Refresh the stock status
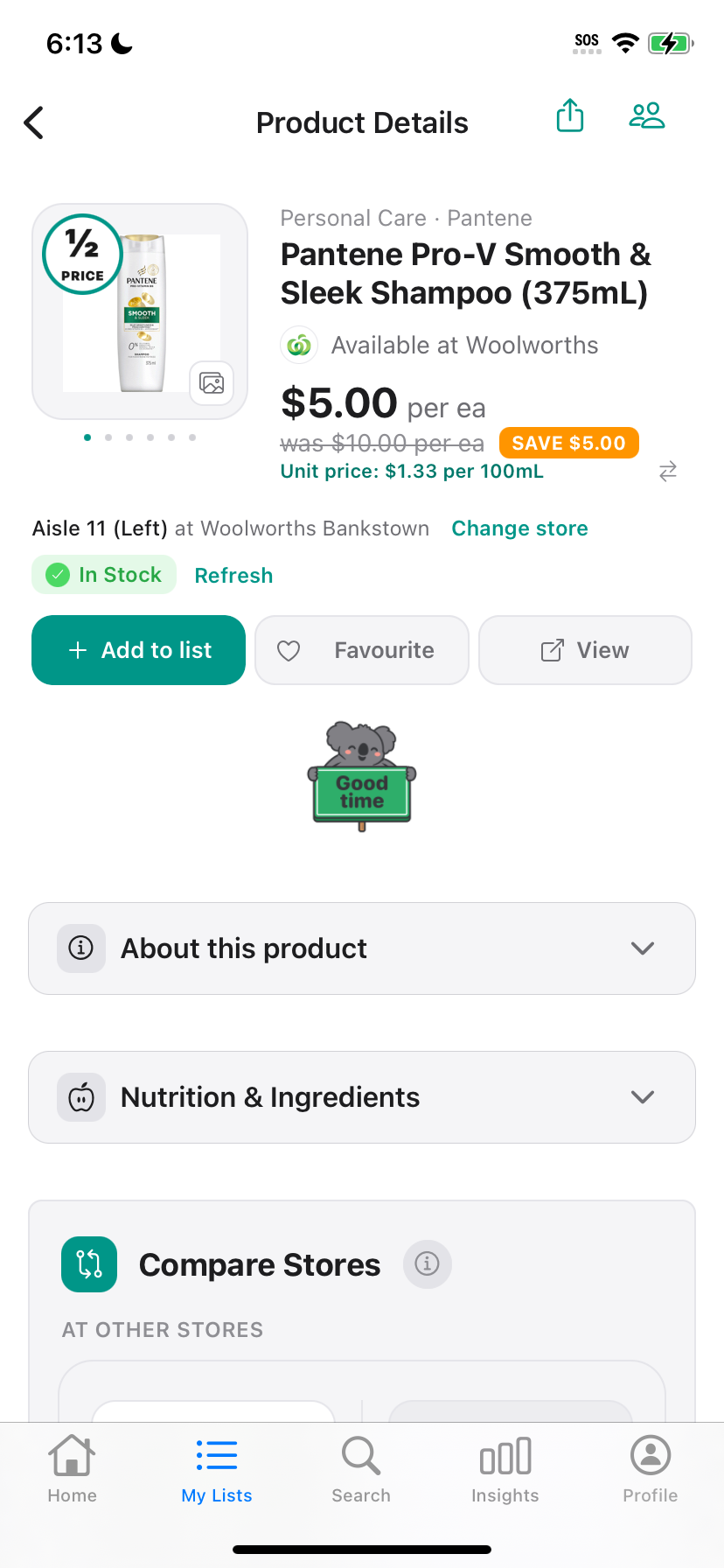Viewport: 724px width, 1568px height. coord(233,576)
